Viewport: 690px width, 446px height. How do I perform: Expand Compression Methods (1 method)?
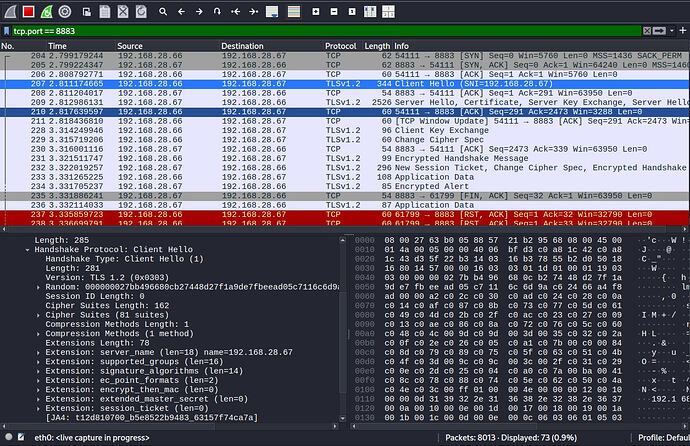click(x=38, y=334)
